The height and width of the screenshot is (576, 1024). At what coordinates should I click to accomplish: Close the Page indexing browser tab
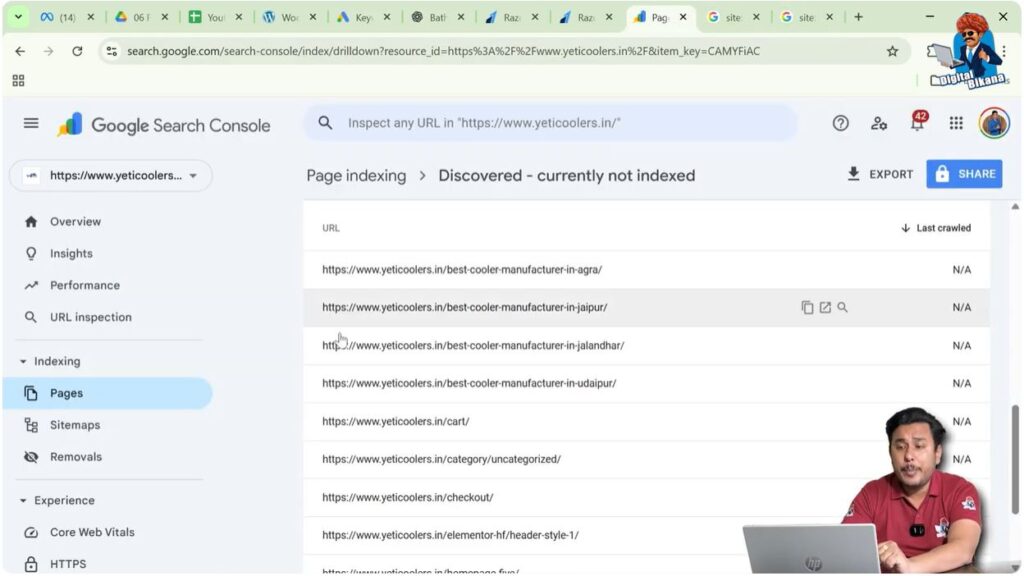(x=683, y=17)
